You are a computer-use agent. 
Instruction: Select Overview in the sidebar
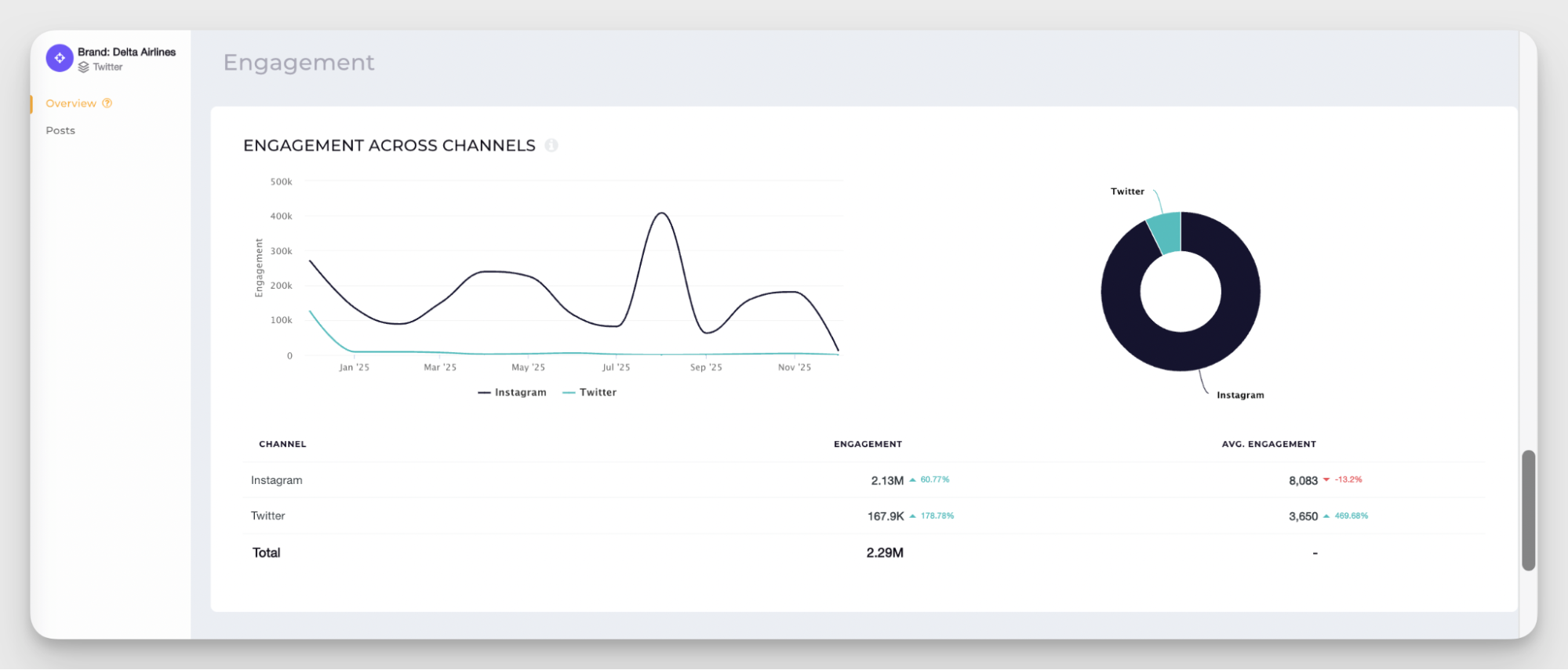click(71, 104)
